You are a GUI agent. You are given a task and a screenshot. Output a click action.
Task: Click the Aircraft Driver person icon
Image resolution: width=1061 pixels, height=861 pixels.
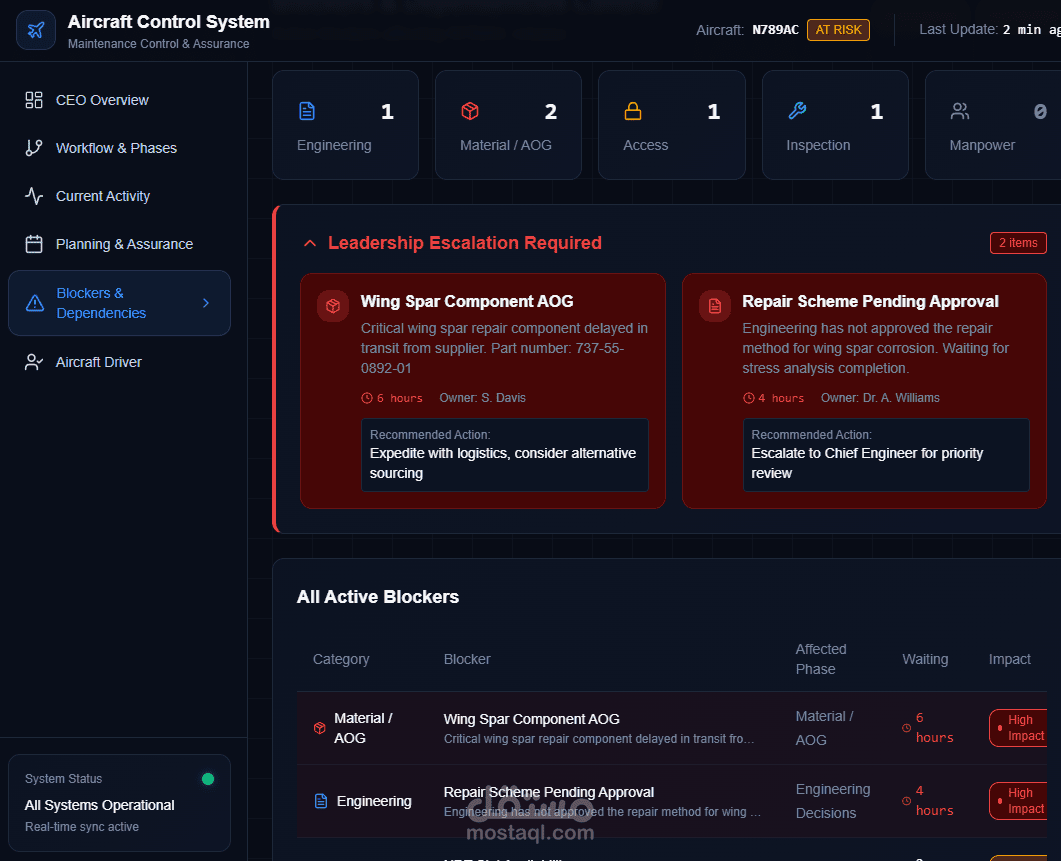point(34,362)
